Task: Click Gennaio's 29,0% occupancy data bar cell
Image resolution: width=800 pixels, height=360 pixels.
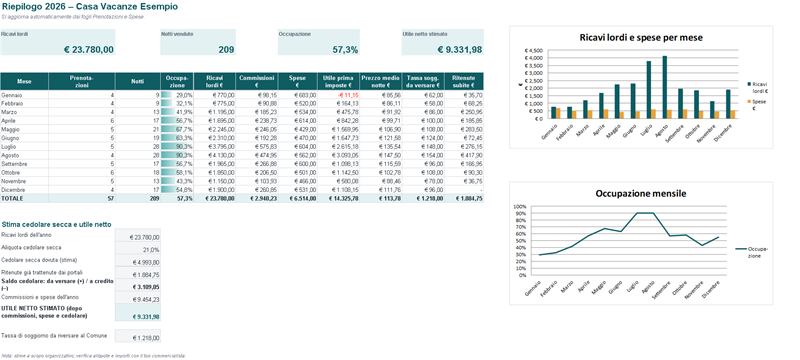Action: pos(177,95)
